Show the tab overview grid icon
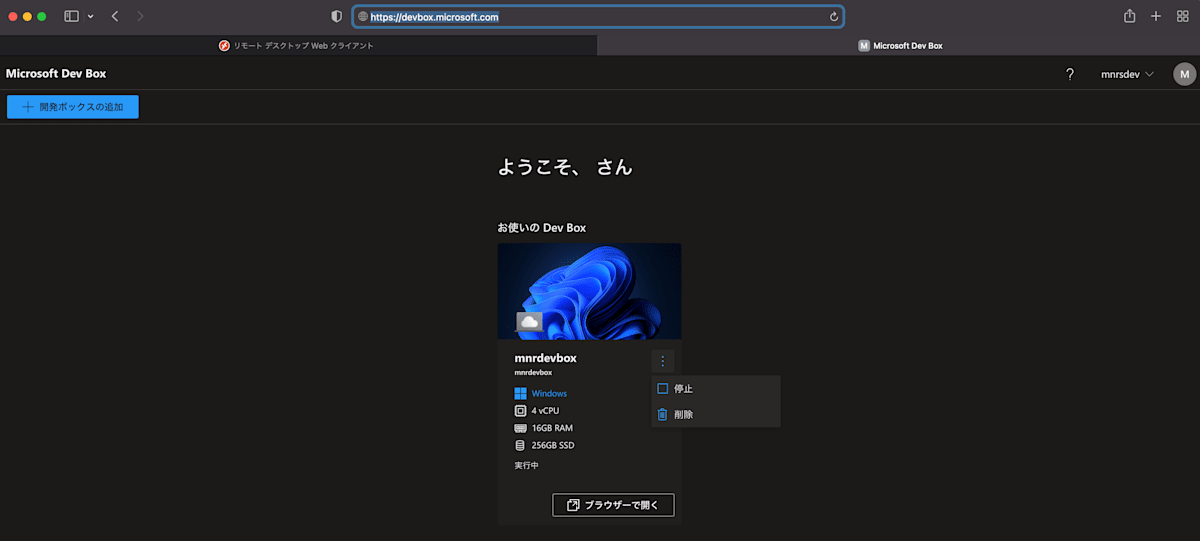 coord(1183,16)
